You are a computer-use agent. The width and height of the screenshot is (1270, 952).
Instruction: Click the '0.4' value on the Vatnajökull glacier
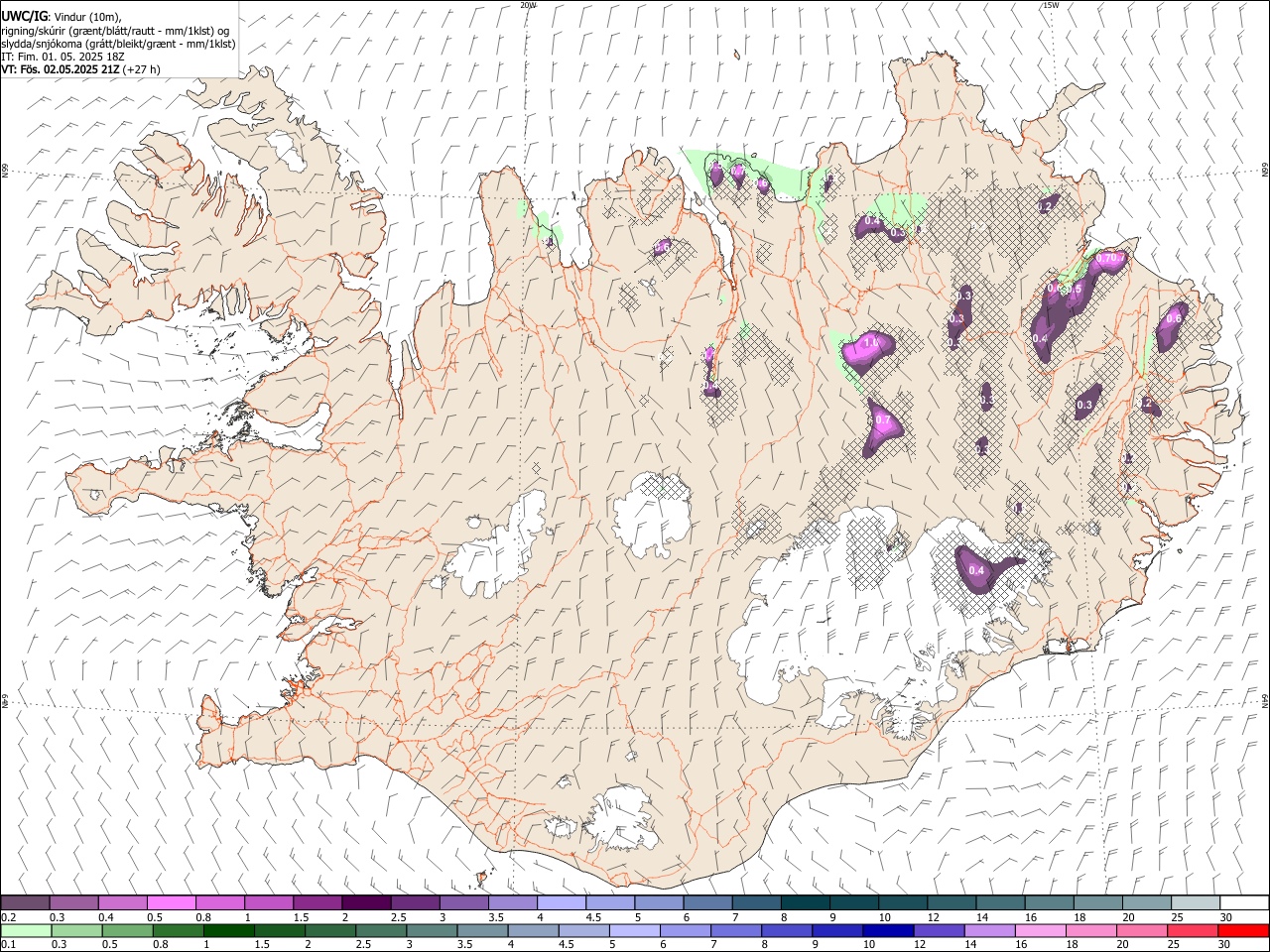[x=976, y=570]
